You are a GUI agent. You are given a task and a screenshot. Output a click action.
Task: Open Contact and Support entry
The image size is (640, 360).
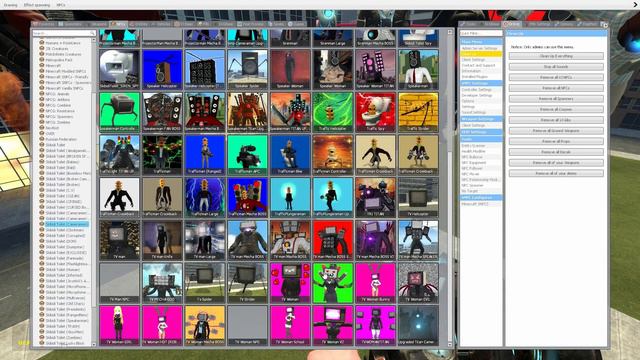478,65
